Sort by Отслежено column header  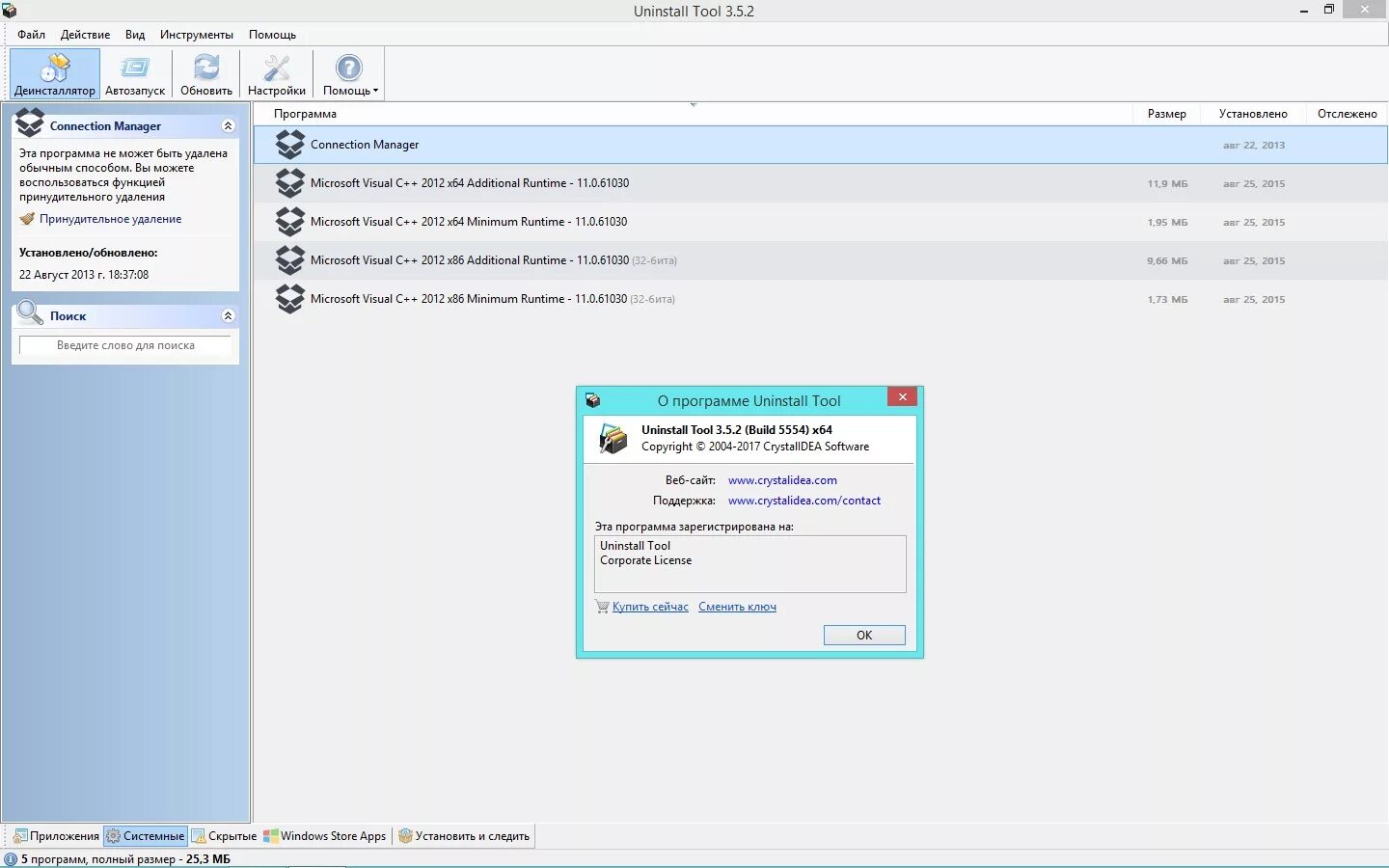1347,114
